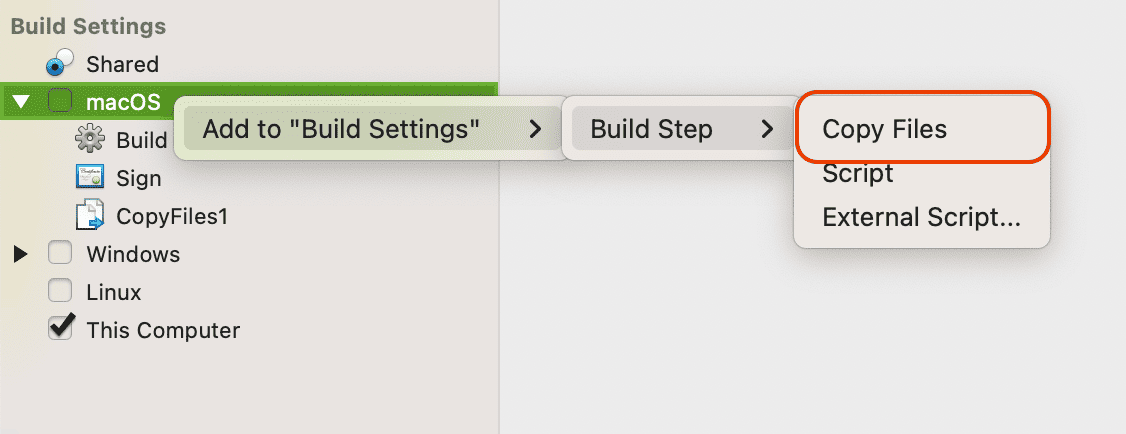
Task: Uncheck the This Computer checkbox
Action: [61, 328]
